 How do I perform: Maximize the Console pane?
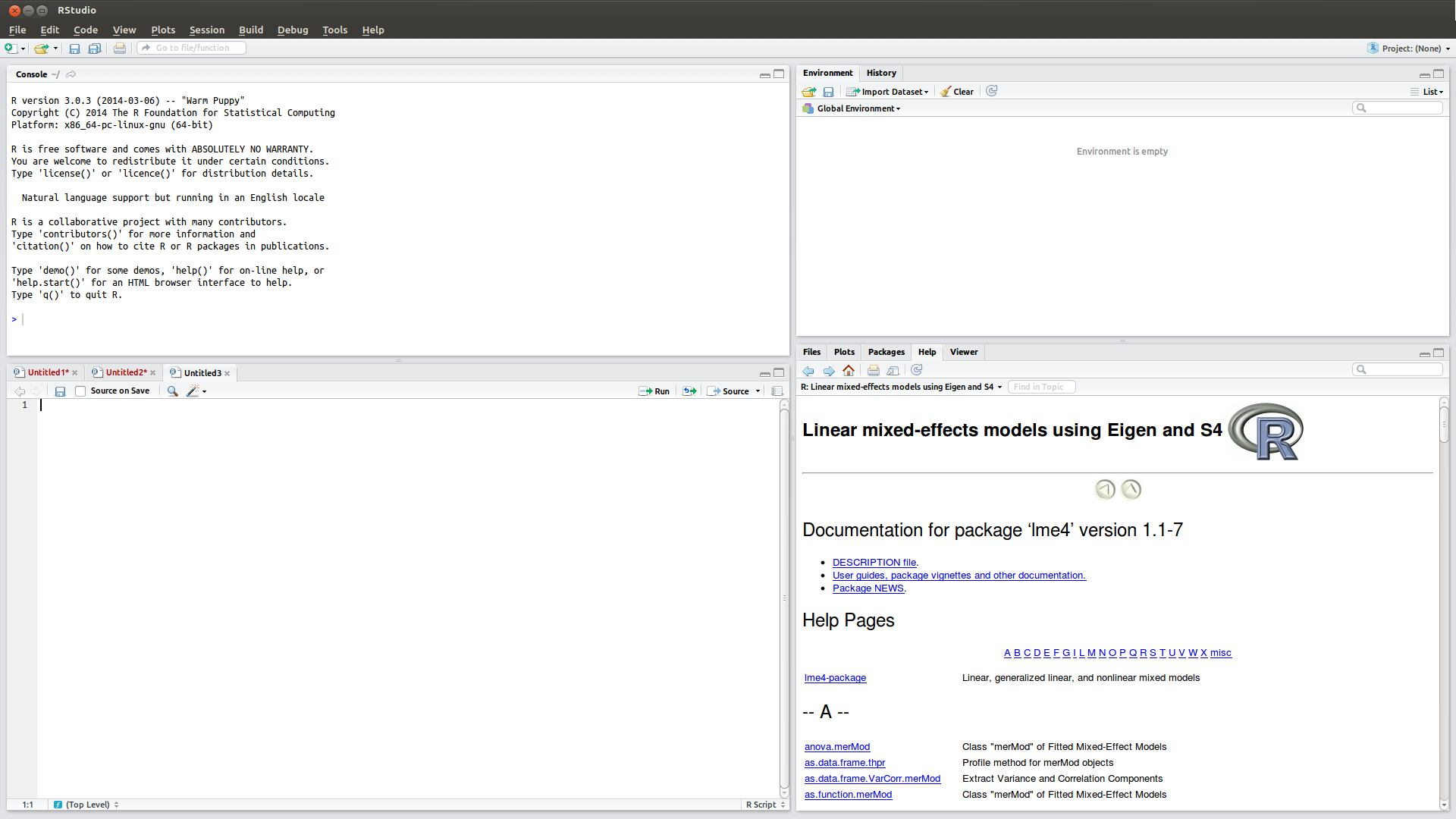pyautogui.click(x=779, y=74)
